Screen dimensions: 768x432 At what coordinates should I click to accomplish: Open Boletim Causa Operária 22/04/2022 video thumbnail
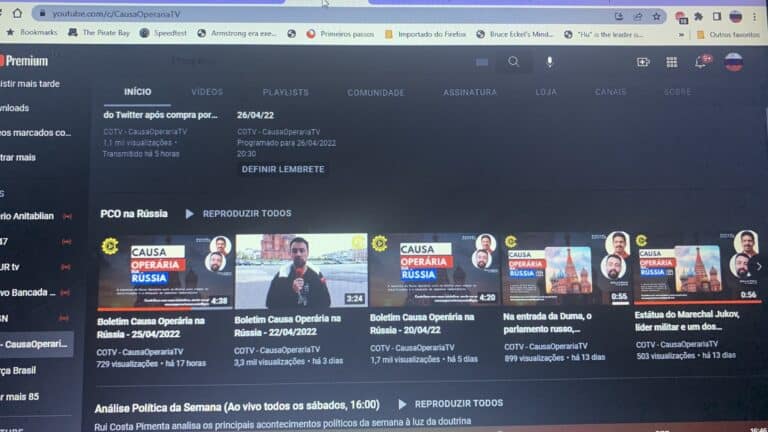298,271
